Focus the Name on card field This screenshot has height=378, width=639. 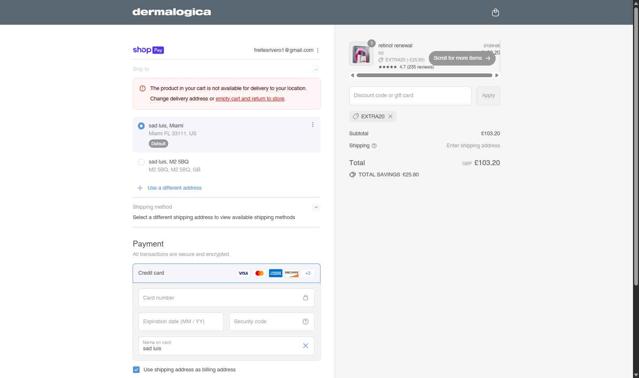(226, 345)
